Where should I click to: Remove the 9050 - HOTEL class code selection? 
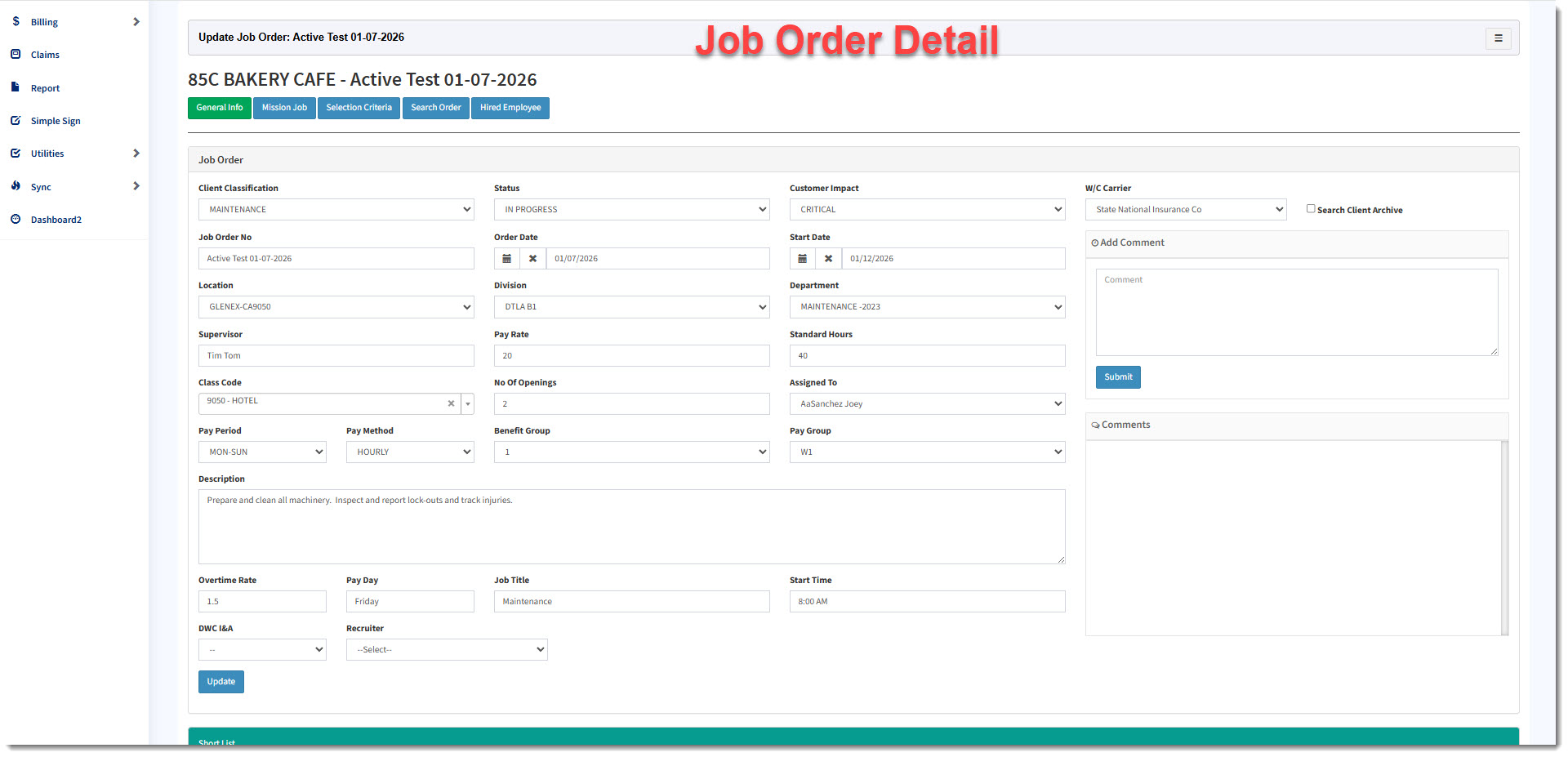coord(451,403)
